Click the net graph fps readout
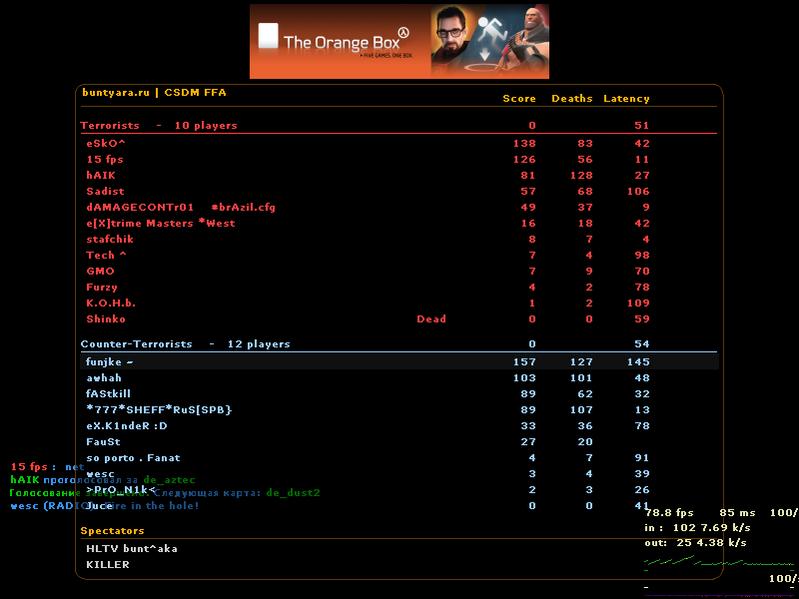This screenshot has width=799, height=599. click(669, 512)
